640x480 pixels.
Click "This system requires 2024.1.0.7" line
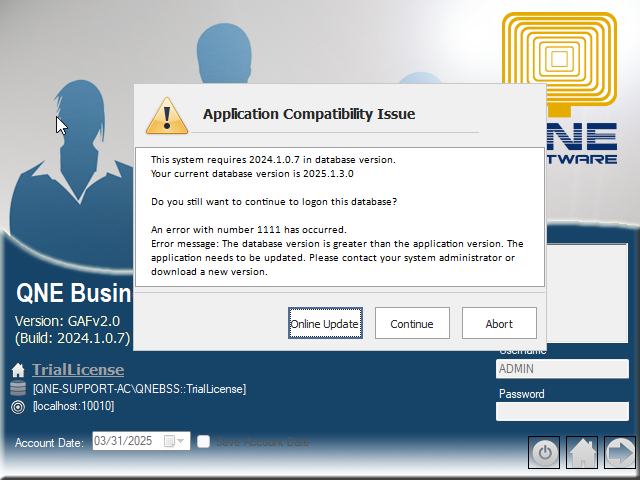click(x=273, y=160)
